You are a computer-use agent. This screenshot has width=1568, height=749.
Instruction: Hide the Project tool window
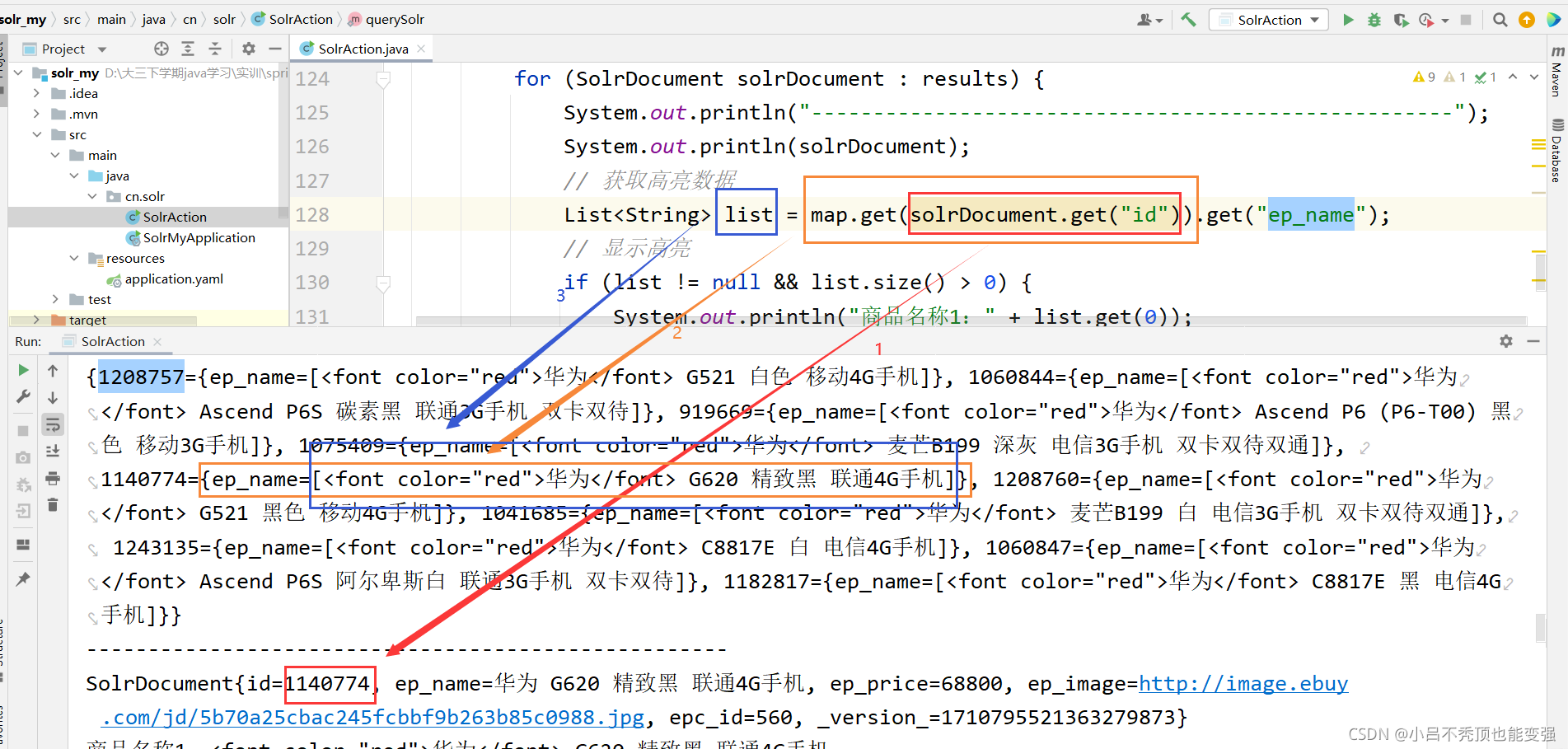point(275,49)
